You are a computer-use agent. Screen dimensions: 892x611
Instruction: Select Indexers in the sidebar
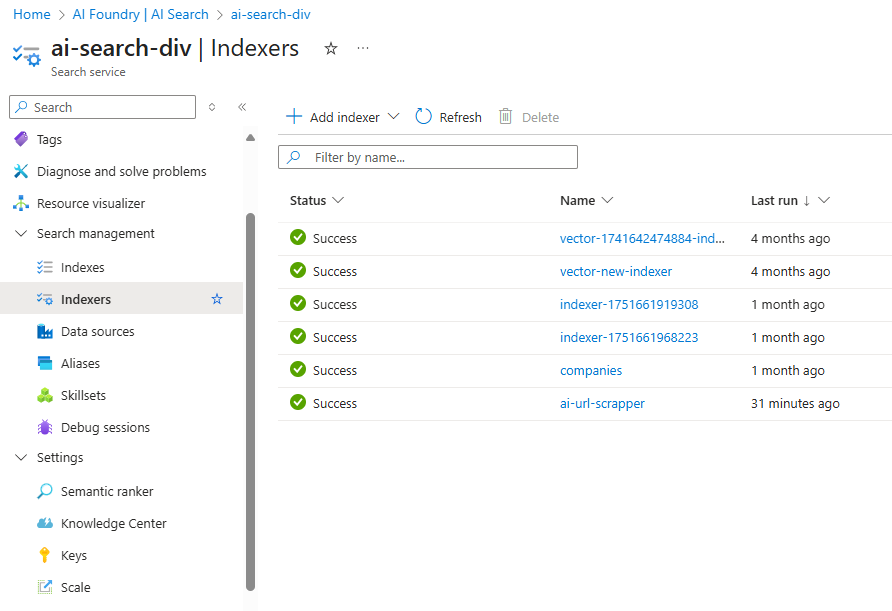[x=121, y=299]
